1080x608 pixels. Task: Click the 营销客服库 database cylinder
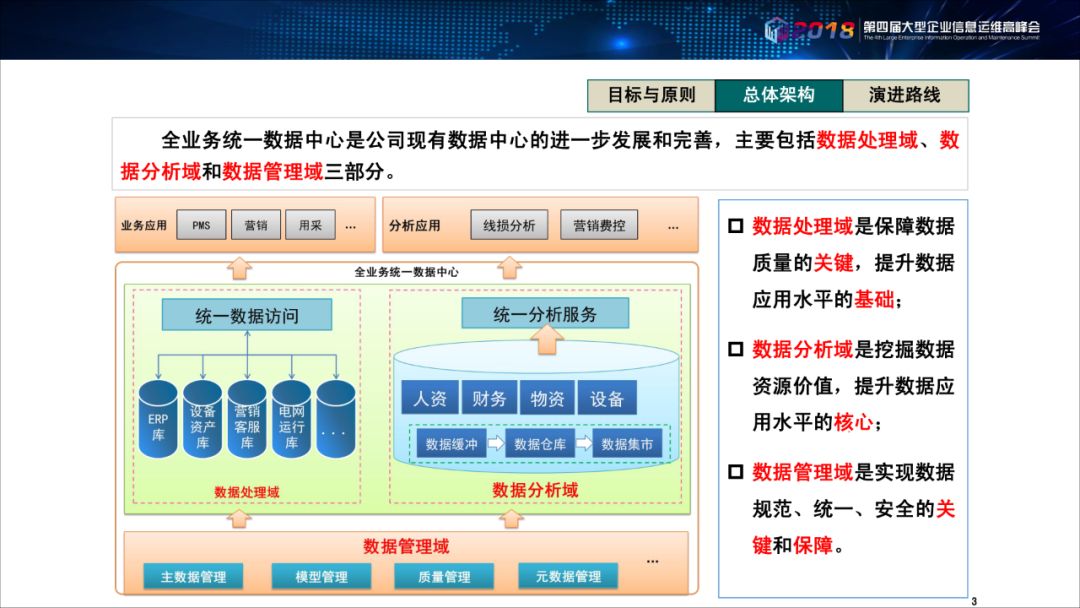click(247, 419)
